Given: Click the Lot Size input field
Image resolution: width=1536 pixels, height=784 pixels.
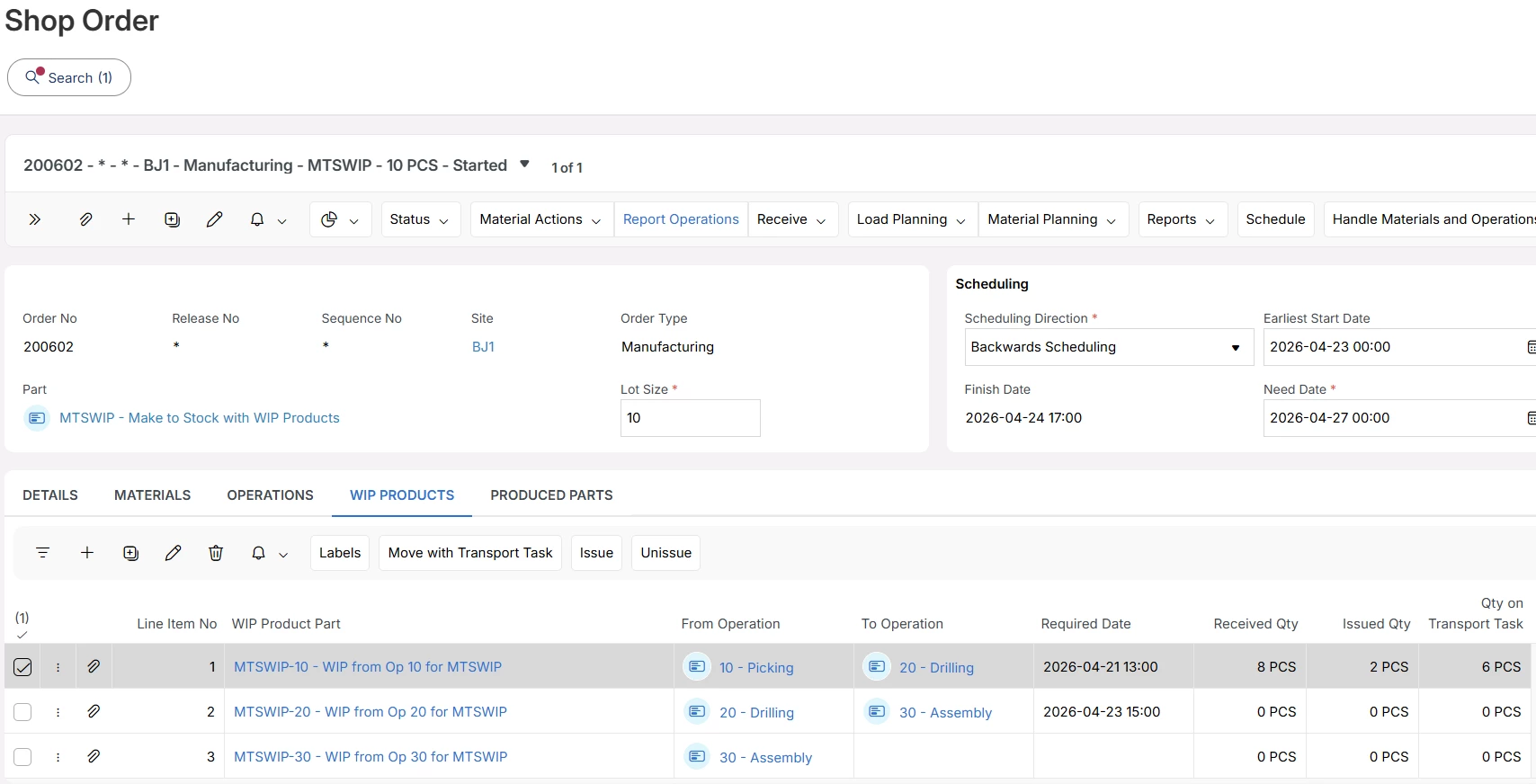Looking at the screenshot, I should point(690,418).
